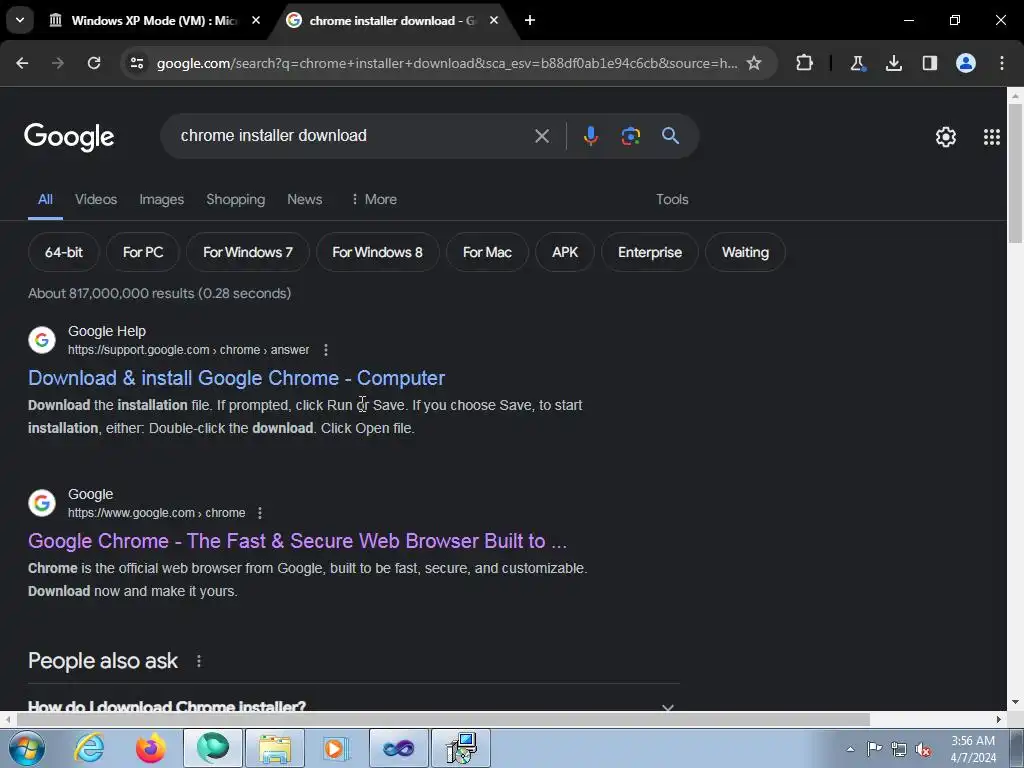Submit search with the magnifier icon
Screen dimensions: 1024x768
670,136
